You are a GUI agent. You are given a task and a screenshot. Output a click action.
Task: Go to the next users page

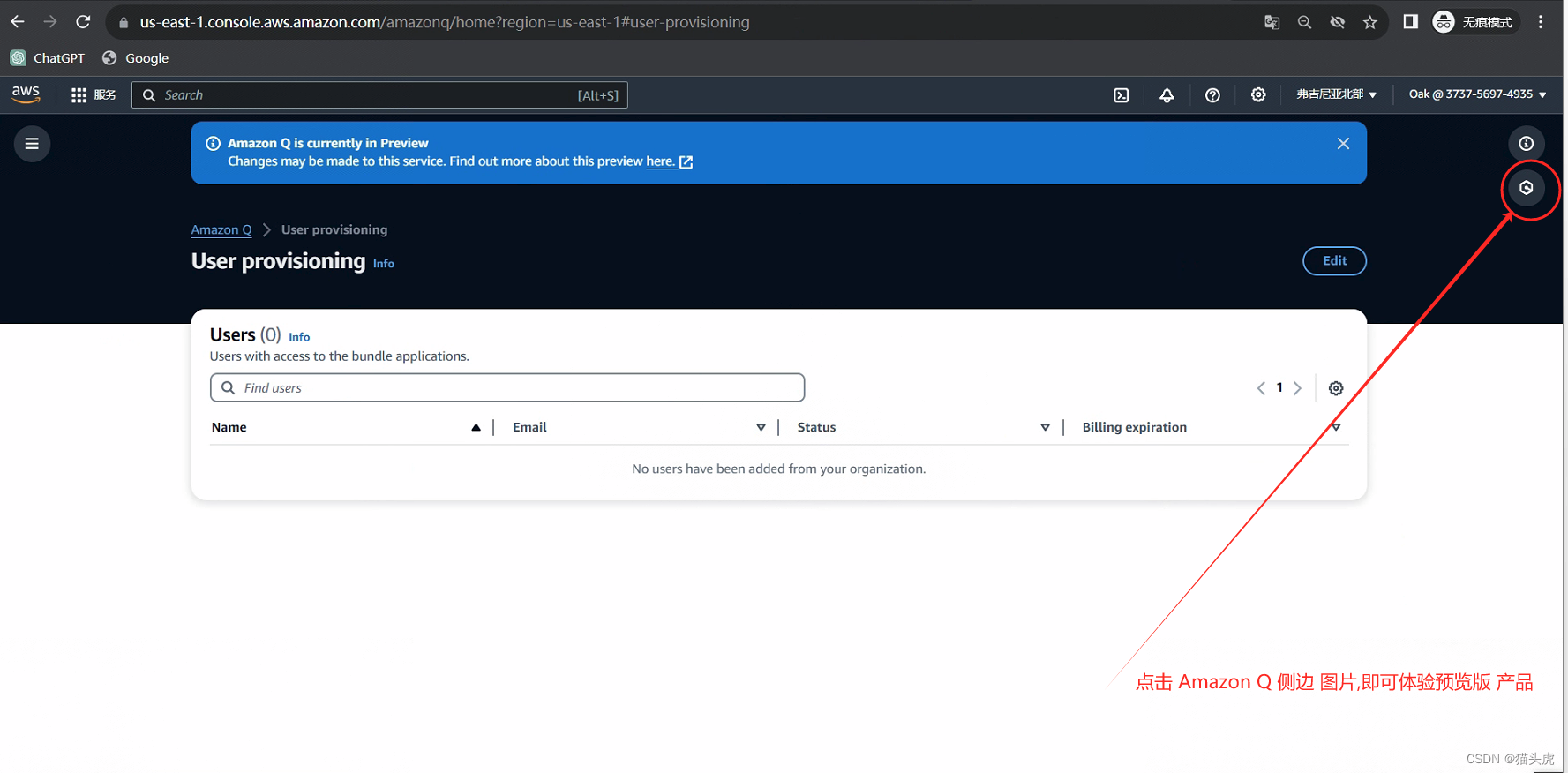click(1297, 388)
